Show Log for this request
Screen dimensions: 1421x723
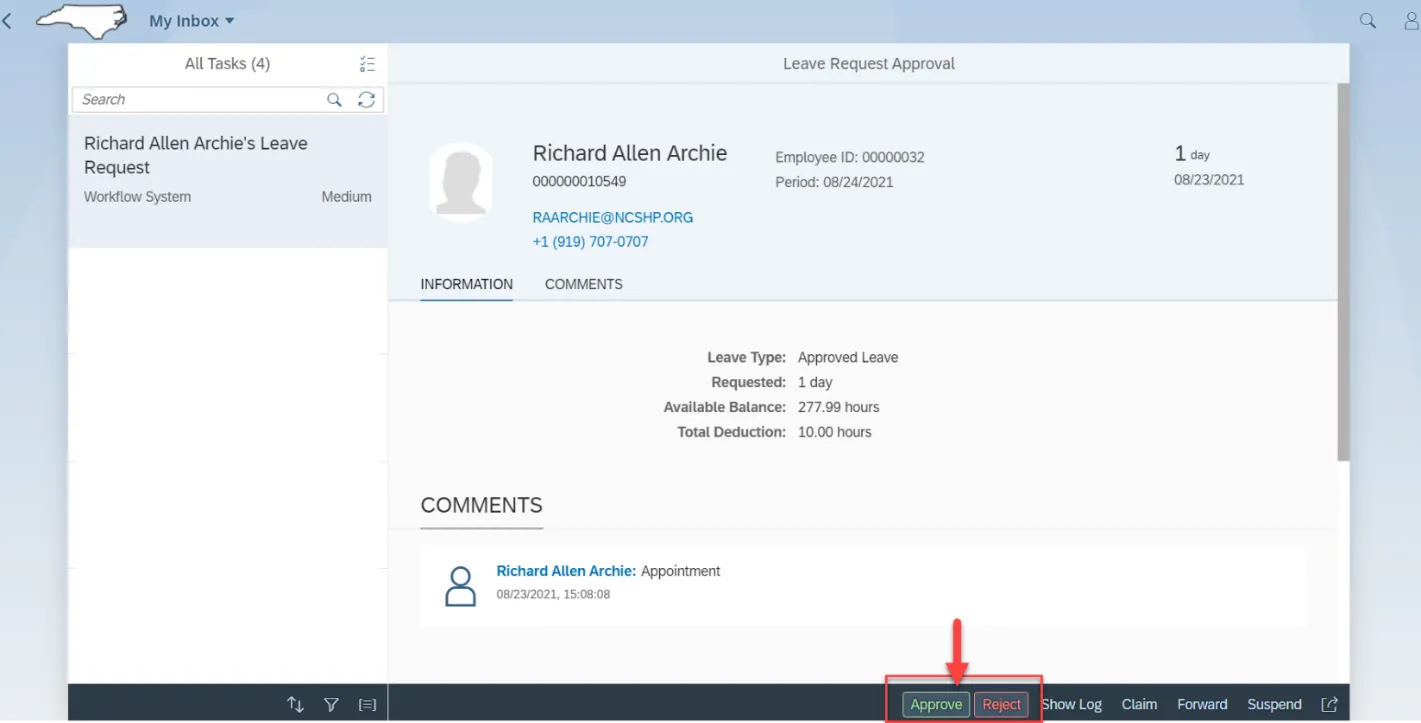(1072, 704)
